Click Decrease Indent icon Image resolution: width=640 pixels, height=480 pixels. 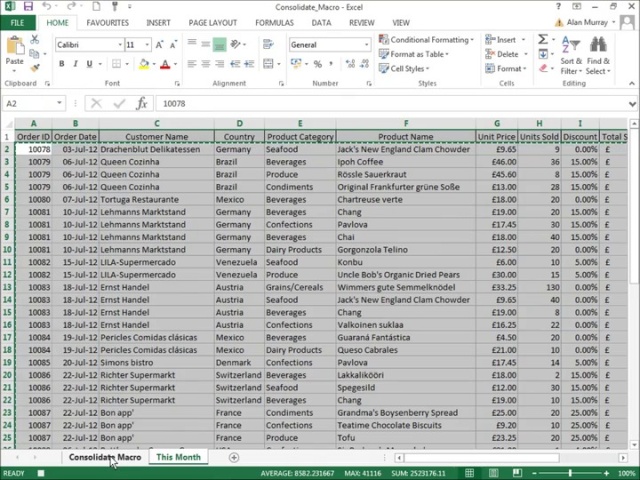[x=235, y=64]
